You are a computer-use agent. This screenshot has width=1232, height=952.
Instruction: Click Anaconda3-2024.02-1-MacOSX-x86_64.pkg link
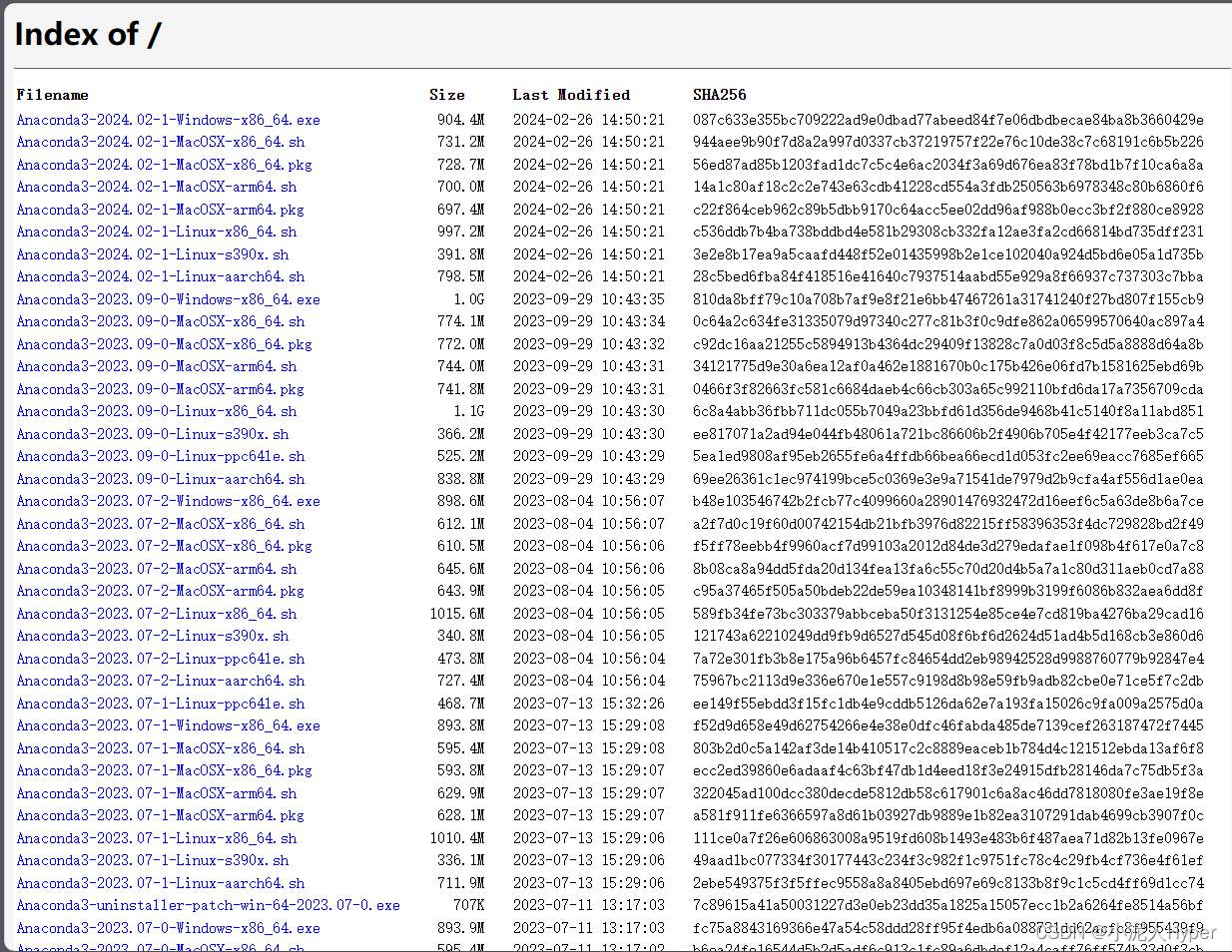click(x=164, y=165)
